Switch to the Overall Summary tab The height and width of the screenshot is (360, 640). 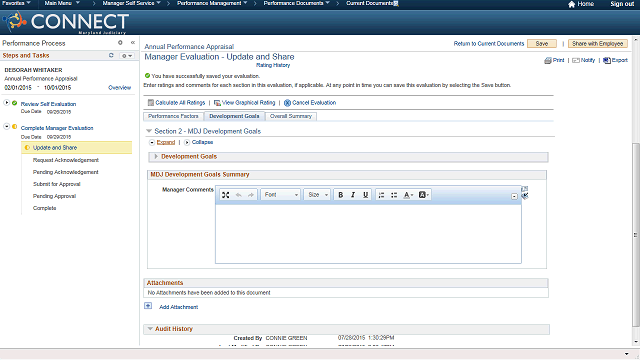click(x=291, y=116)
